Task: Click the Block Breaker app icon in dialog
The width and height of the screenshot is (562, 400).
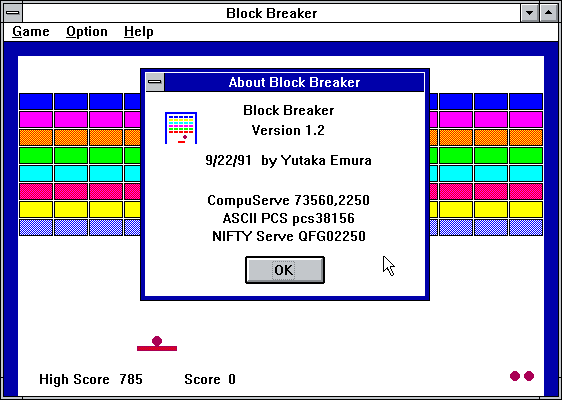Action: click(x=181, y=128)
